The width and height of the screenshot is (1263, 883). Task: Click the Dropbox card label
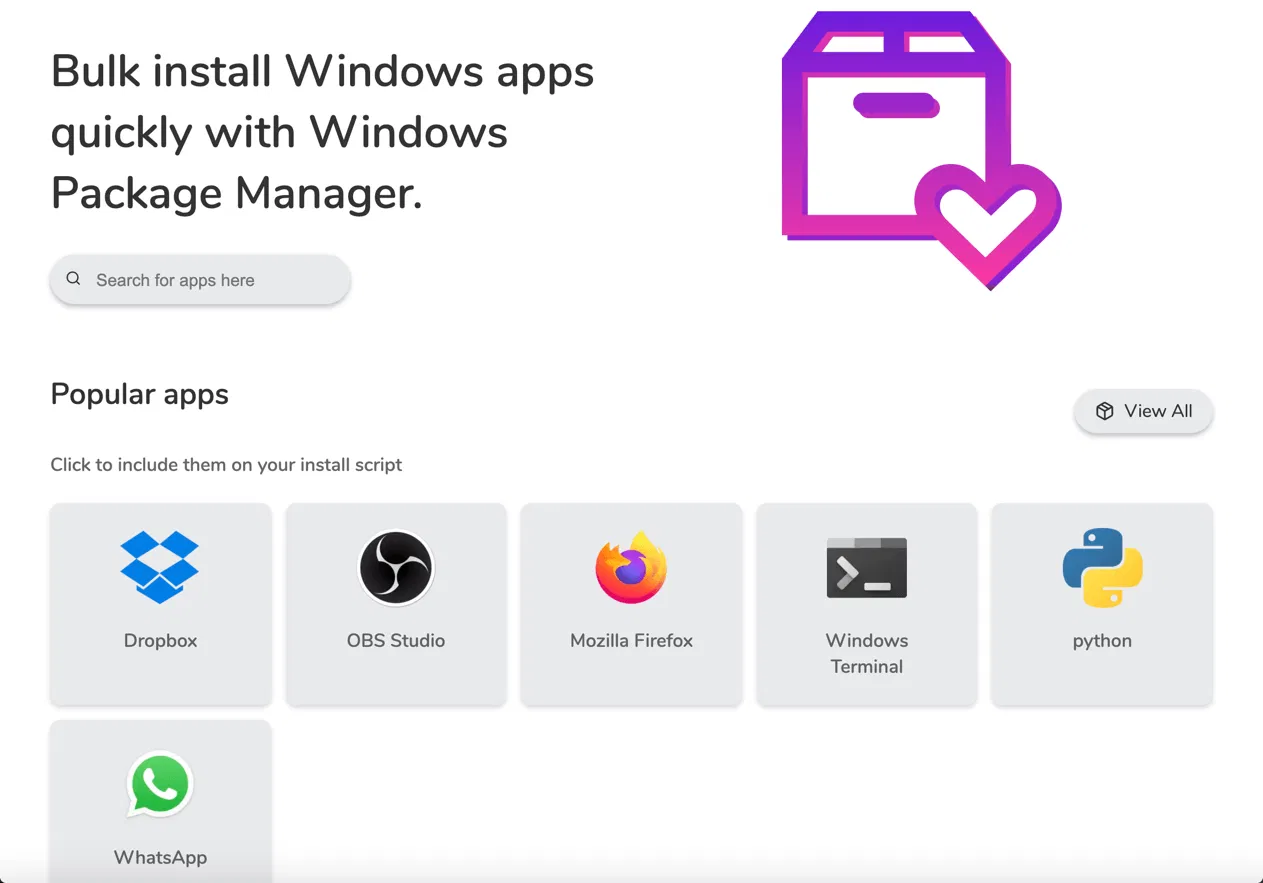(x=160, y=641)
